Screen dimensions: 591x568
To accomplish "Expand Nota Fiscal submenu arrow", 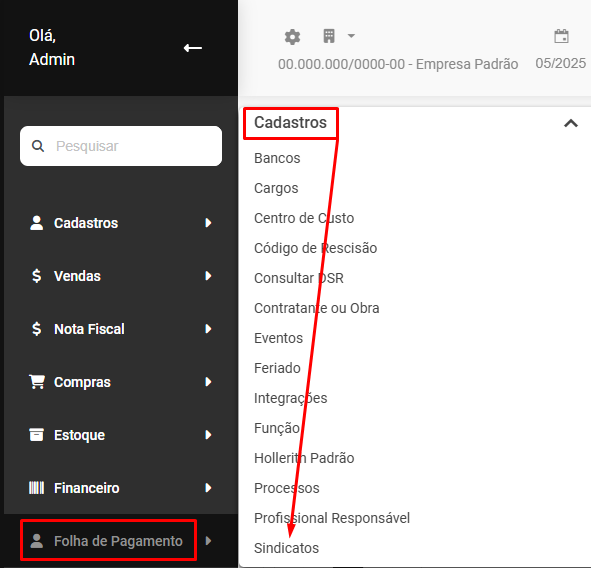I will coord(208,329).
